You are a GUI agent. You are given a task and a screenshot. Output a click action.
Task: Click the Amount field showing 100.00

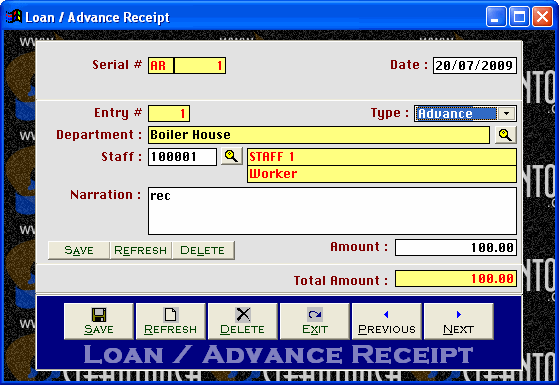[x=456, y=247]
